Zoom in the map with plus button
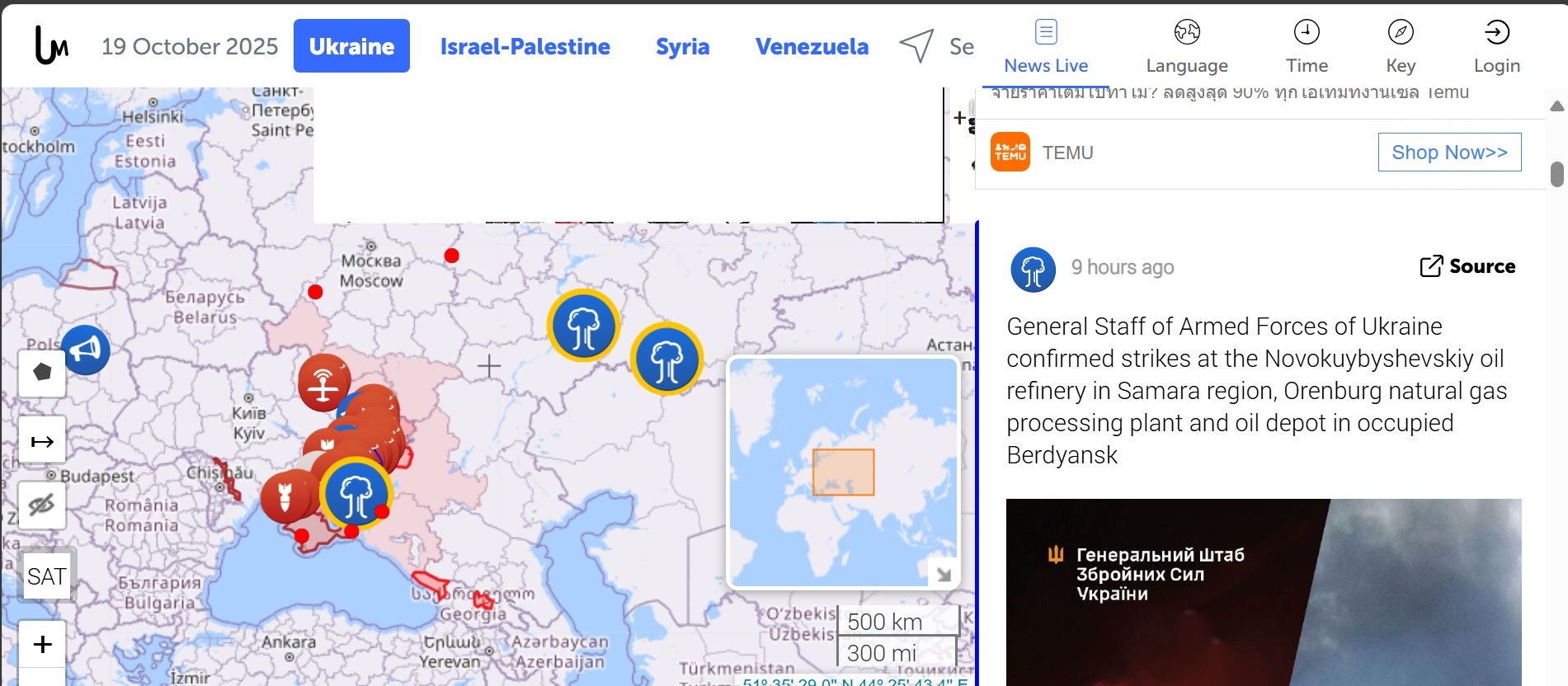This screenshot has height=686, width=1568. [42, 644]
